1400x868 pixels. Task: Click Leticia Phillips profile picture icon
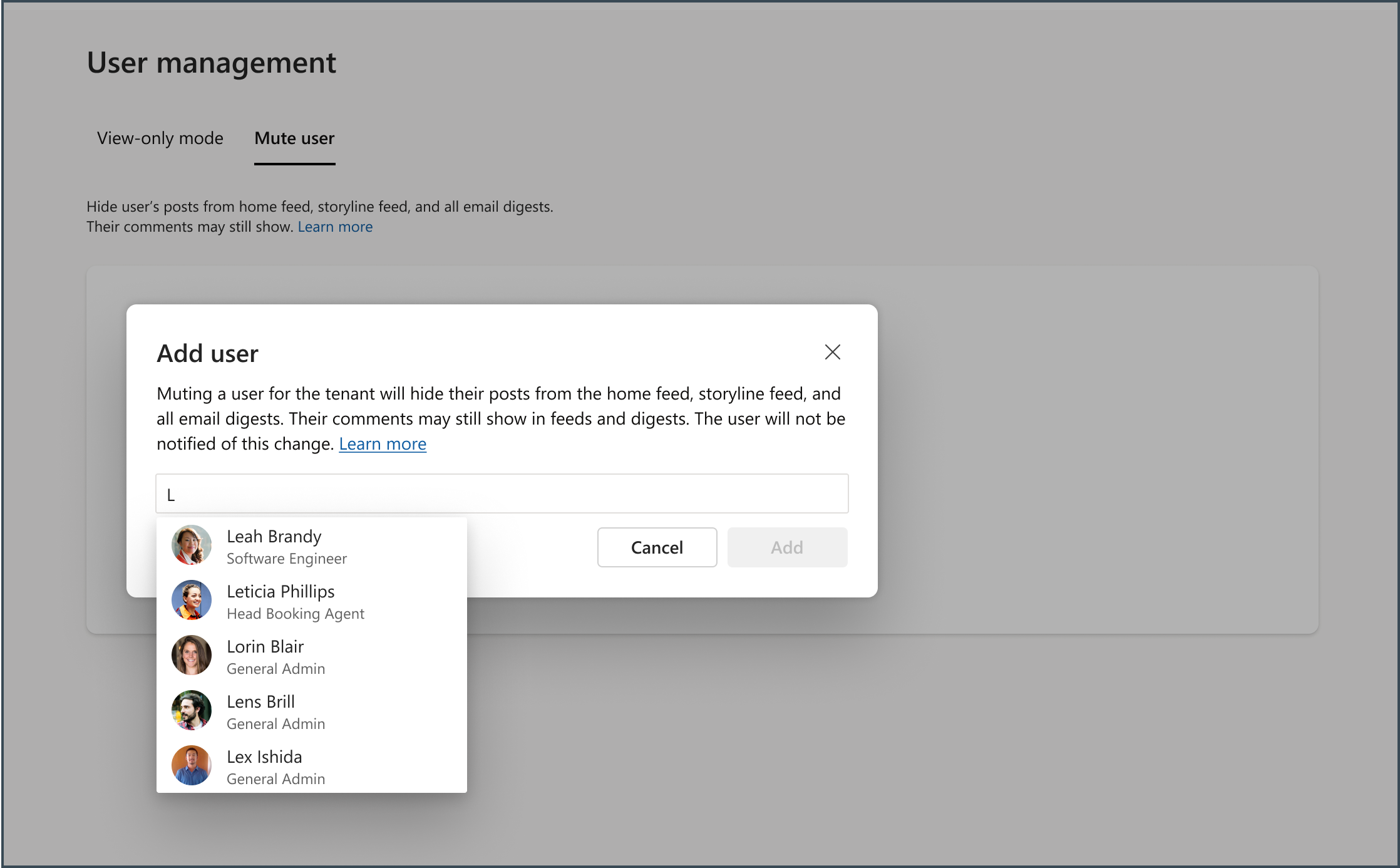(192, 601)
